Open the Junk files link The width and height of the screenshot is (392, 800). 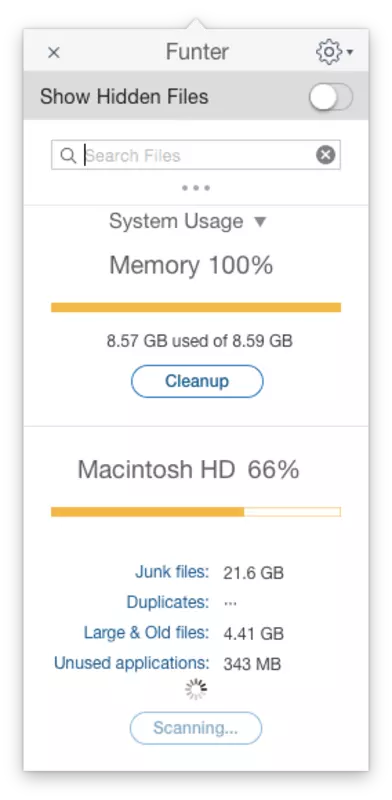pyautogui.click(x=172, y=572)
